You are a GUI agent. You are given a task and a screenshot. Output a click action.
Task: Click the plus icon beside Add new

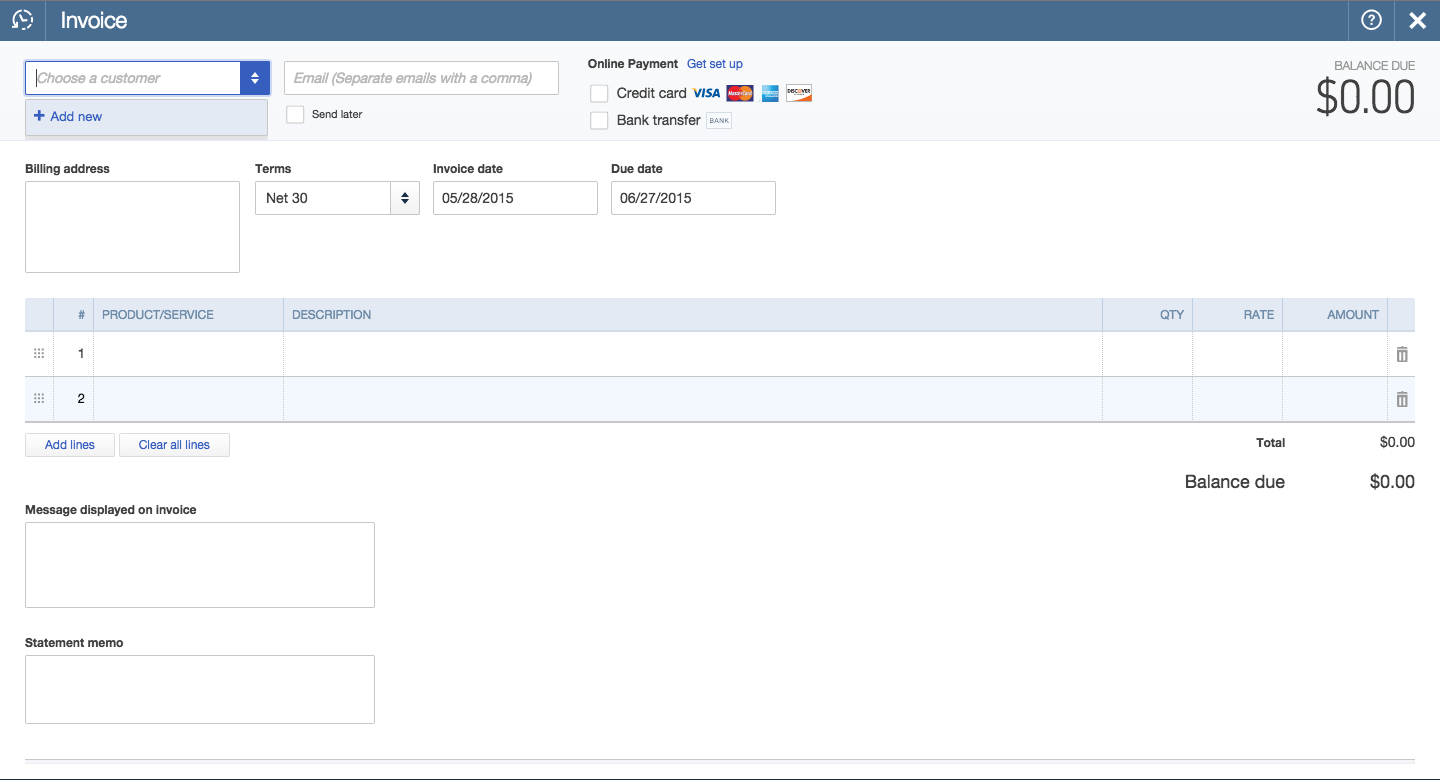[x=39, y=116]
